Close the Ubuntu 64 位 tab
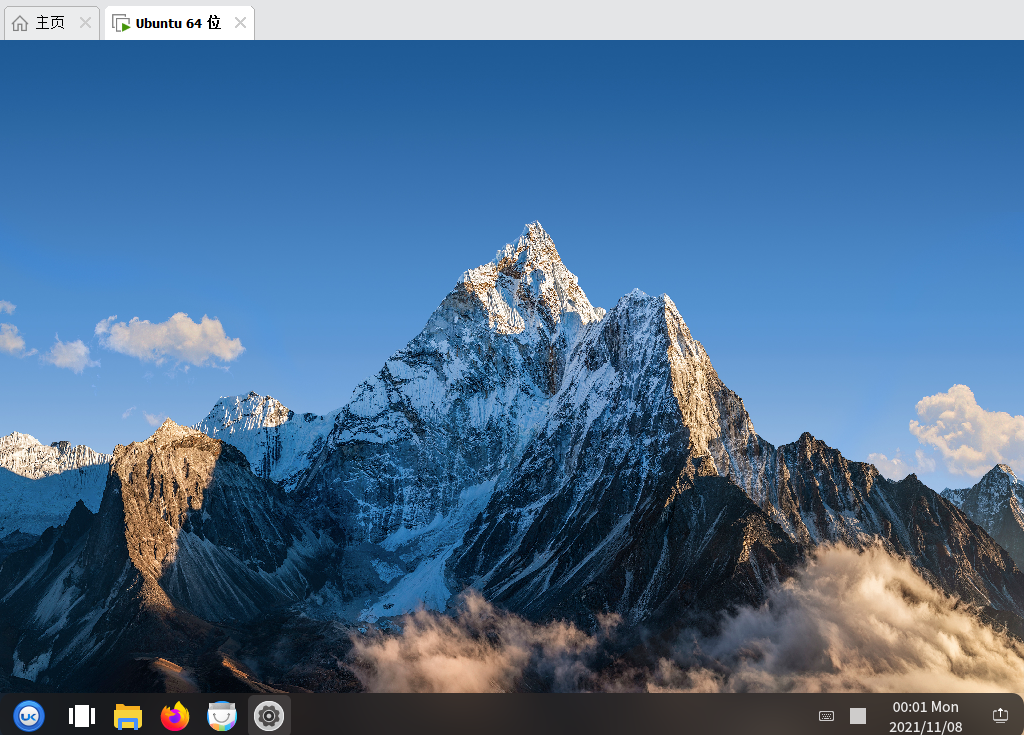Image resolution: width=1024 pixels, height=735 pixels. pyautogui.click(x=239, y=21)
